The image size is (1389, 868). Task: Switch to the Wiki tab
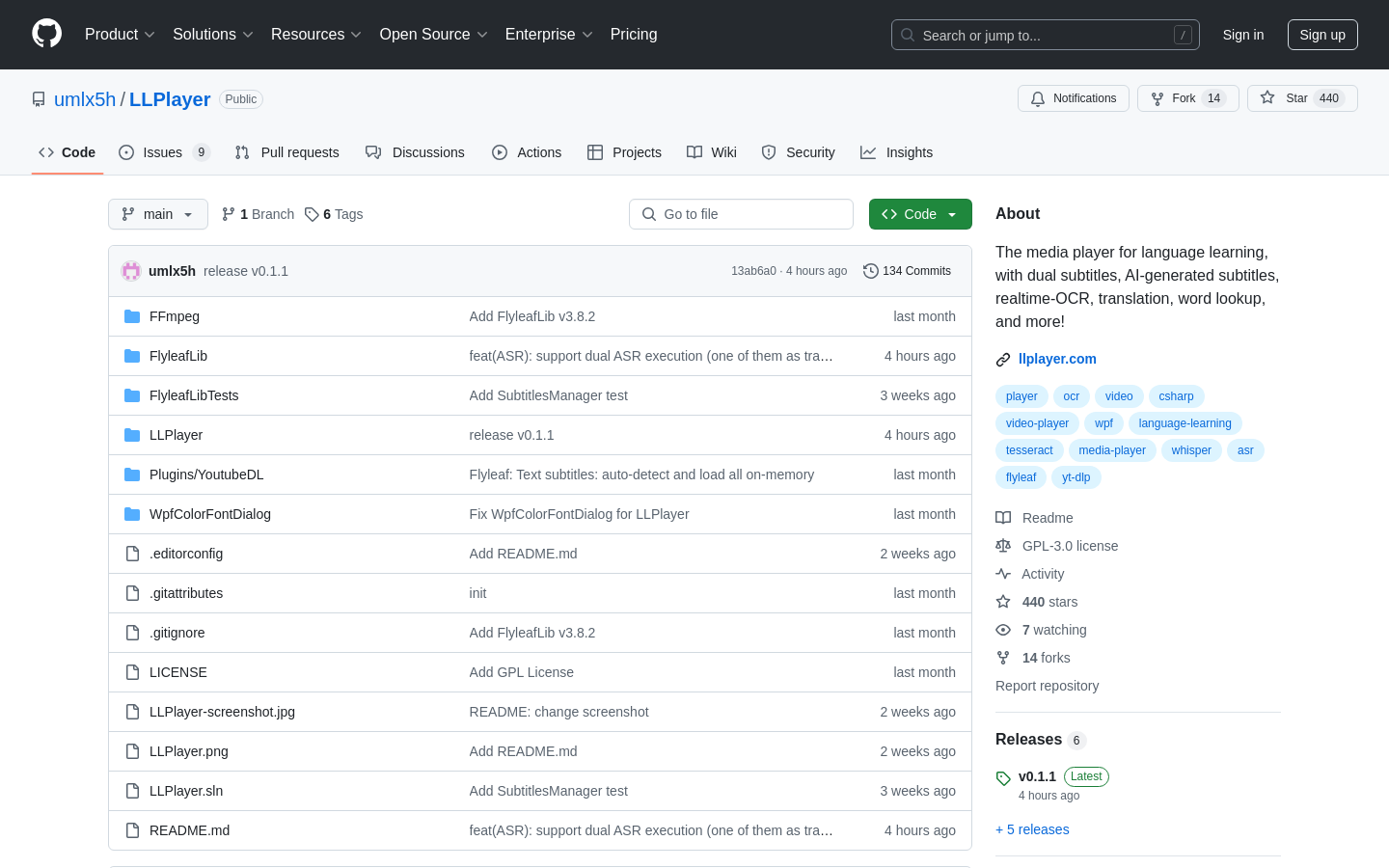pyautogui.click(x=712, y=152)
